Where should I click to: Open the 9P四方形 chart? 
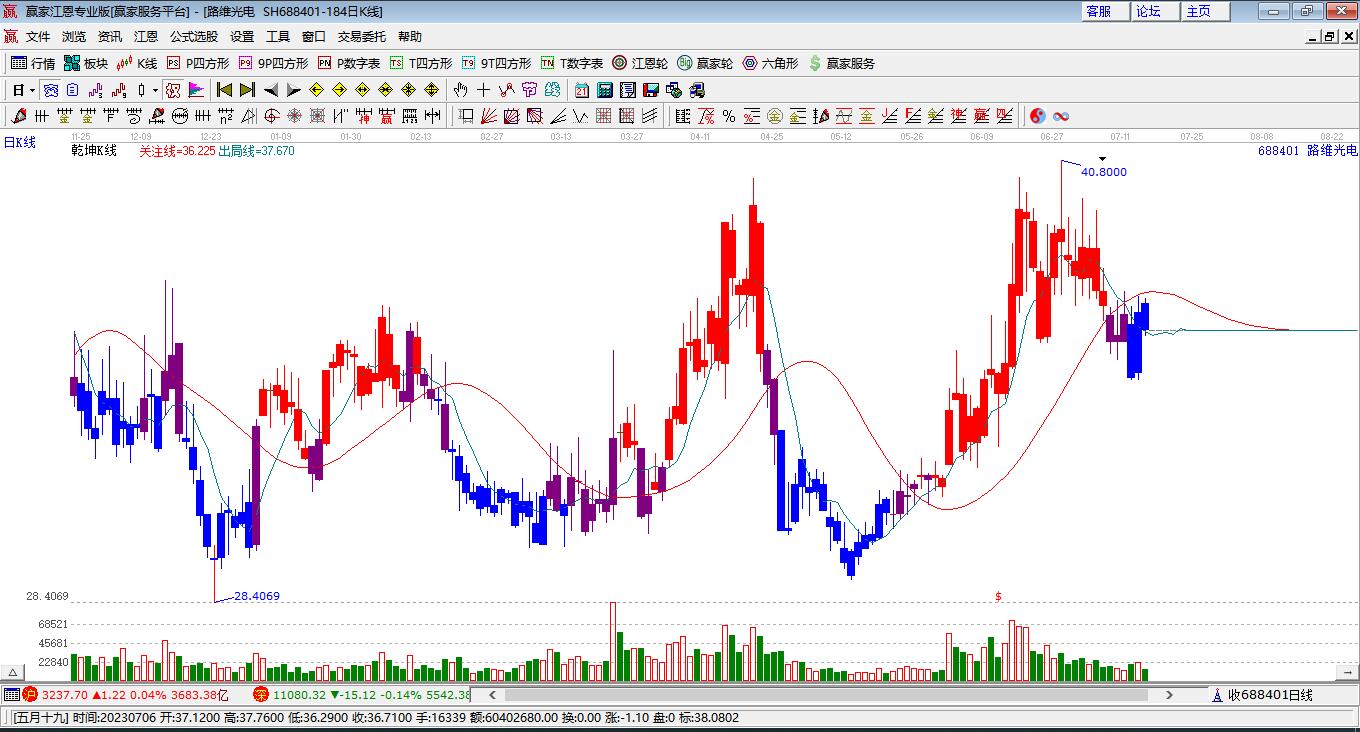tap(273, 63)
